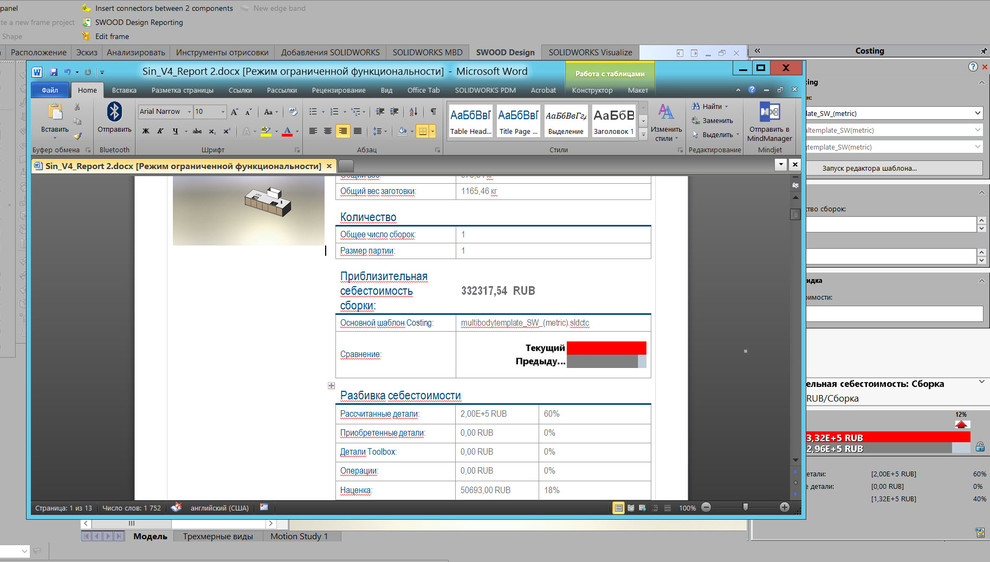Toggle bold formatting in the Font group

click(x=145, y=131)
